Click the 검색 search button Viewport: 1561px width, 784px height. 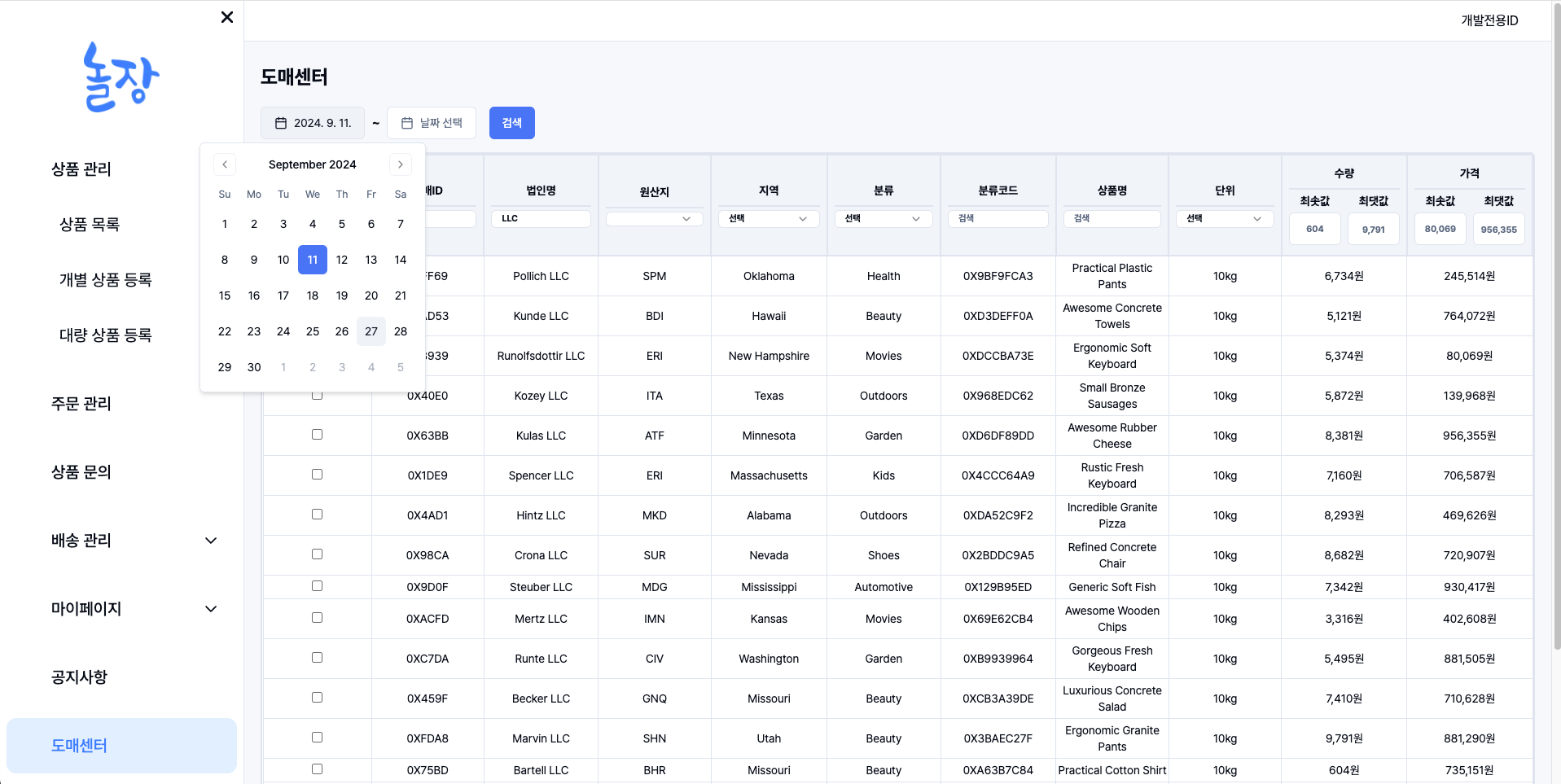tap(511, 123)
